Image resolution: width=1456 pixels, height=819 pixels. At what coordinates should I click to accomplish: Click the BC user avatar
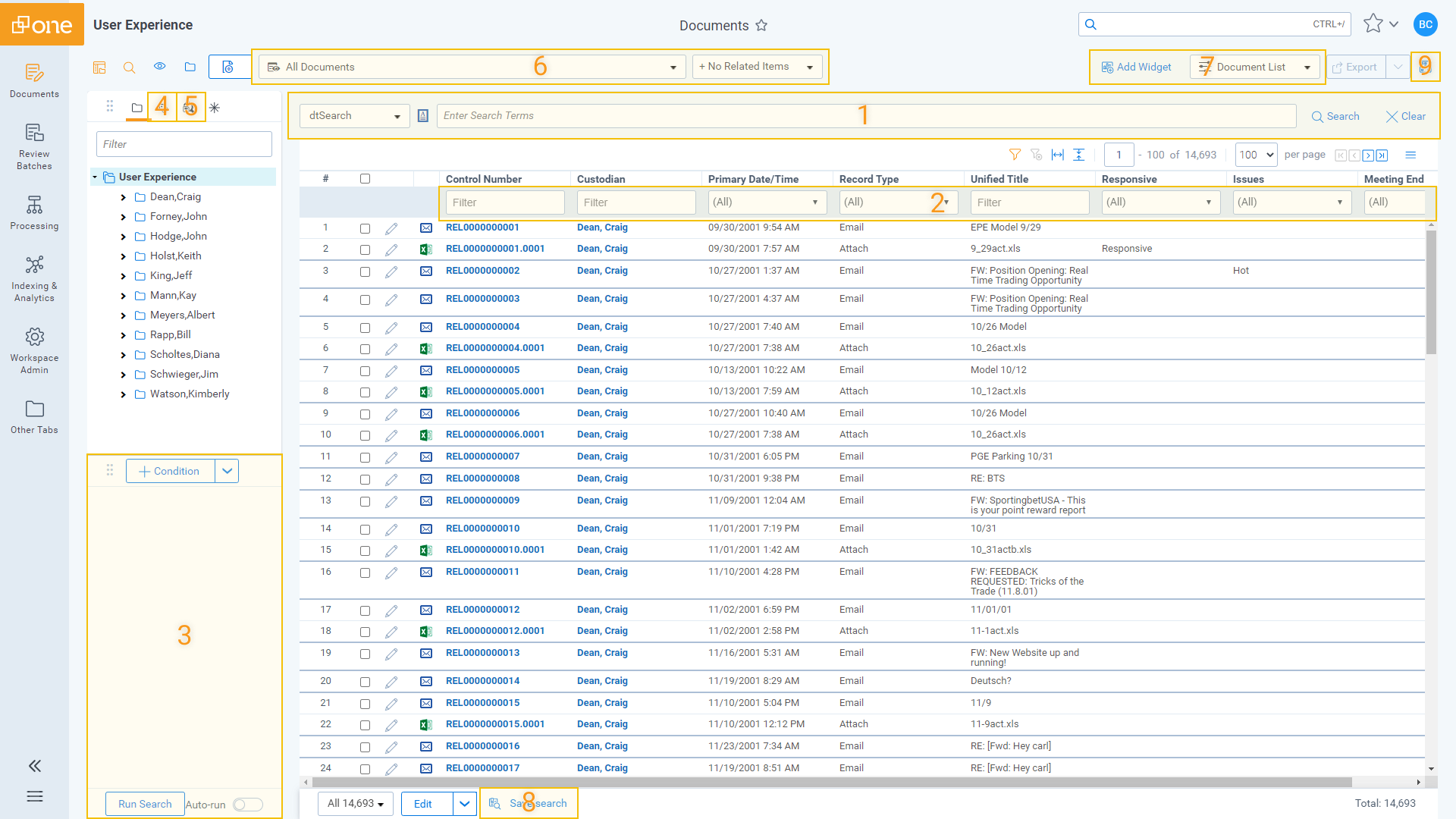pos(1426,24)
